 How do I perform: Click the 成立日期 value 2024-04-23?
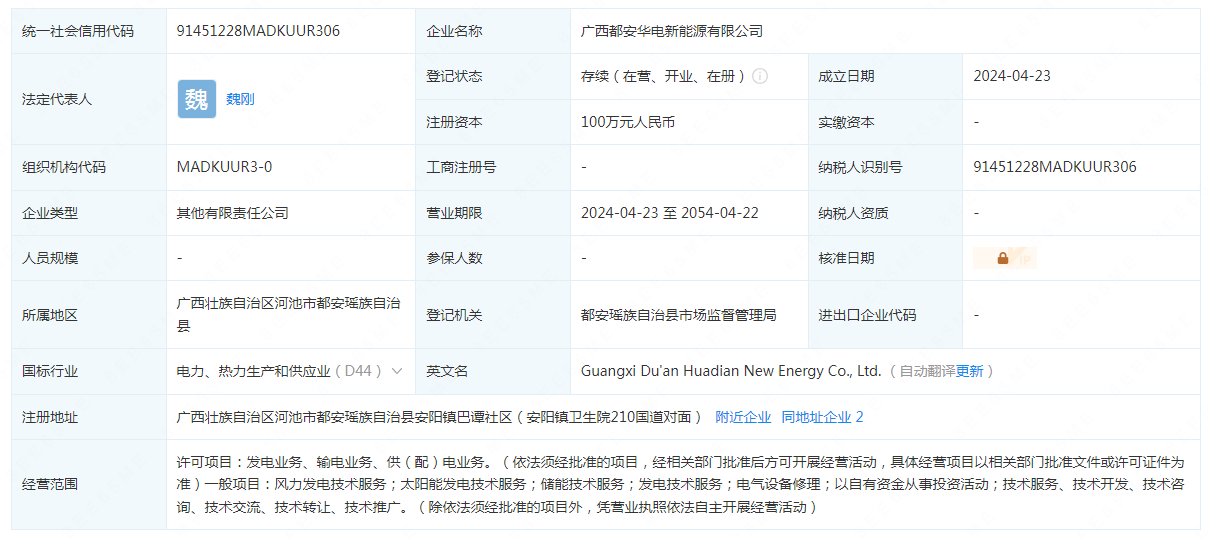tap(1012, 76)
